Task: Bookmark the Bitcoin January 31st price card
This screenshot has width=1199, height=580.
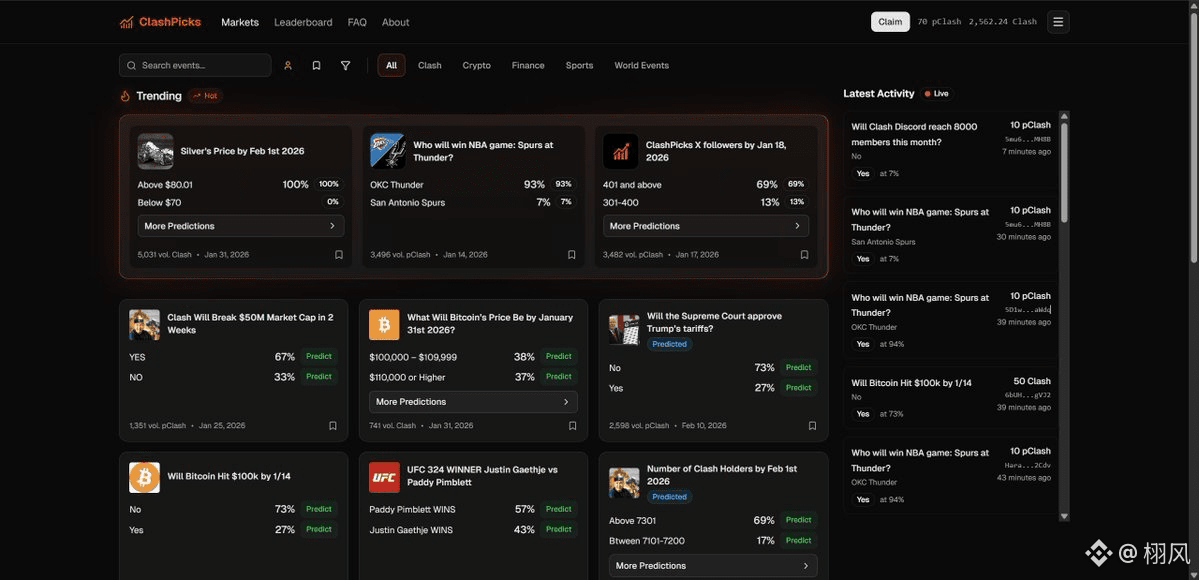Action: pos(573,425)
